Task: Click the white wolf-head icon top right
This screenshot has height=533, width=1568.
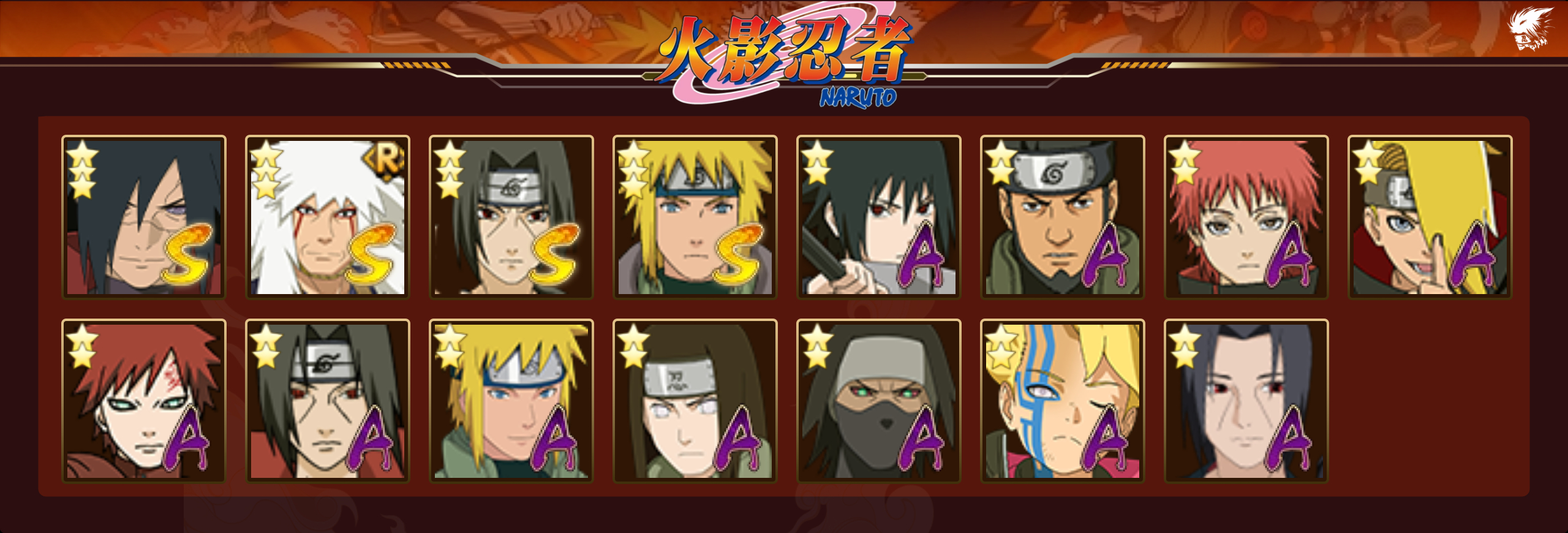Action: pyautogui.click(x=1530, y=28)
